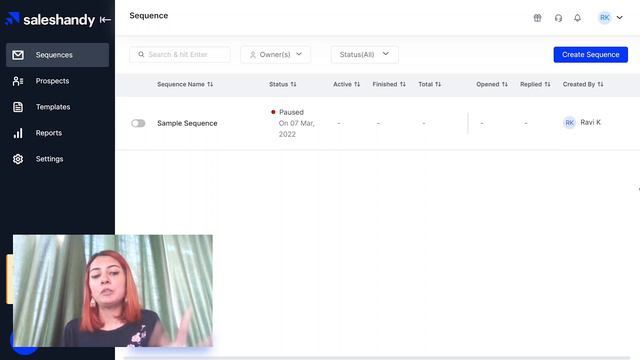Sort by the Active column
Screen dimensions: 640x360
[347, 84]
